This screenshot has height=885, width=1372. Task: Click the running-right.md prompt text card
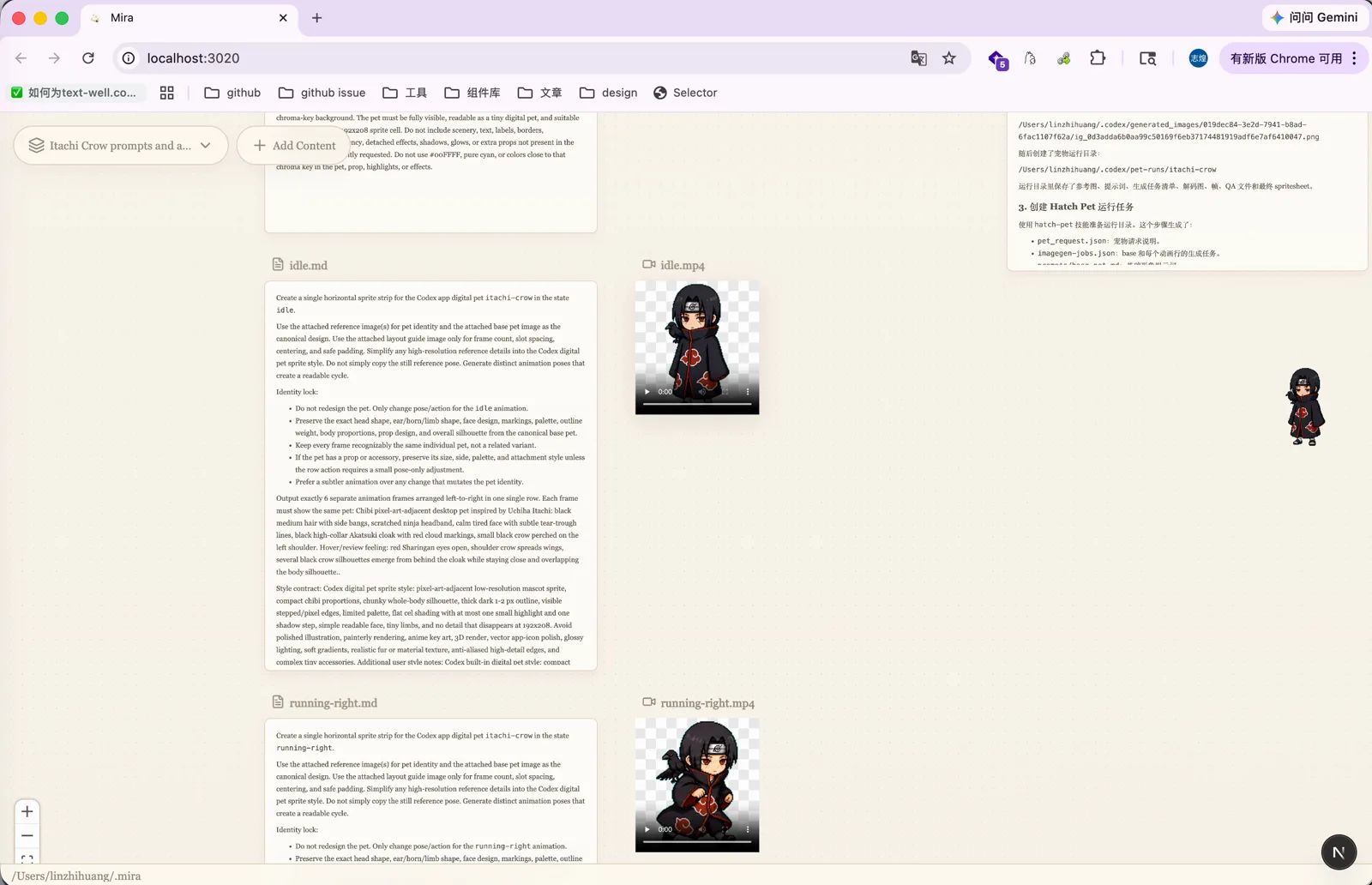[430, 791]
